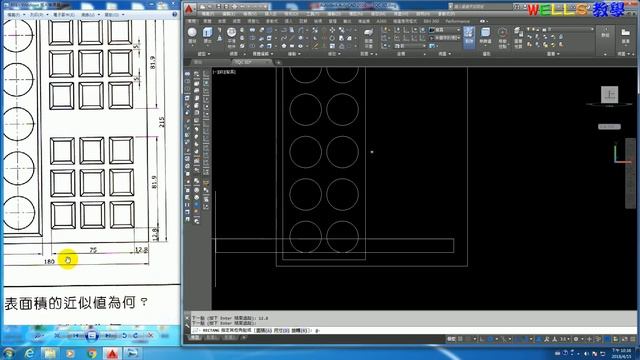Expand the 圖層 layers panel
Viewport: 640px width, 360px height.
[553, 54]
